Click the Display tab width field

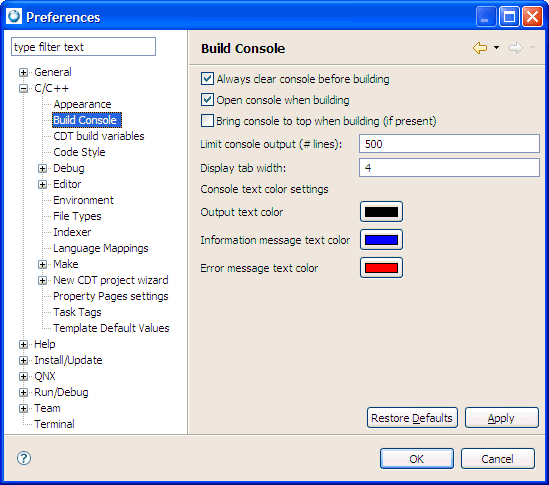pos(449,168)
